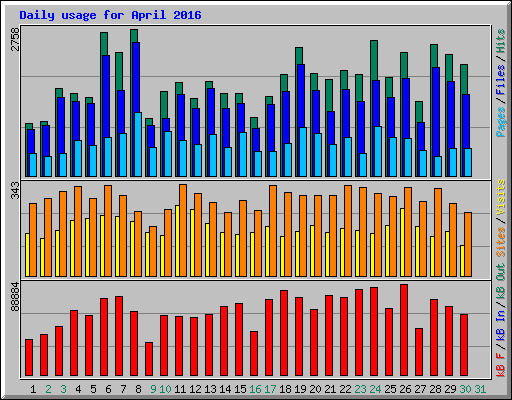Screen dimensions: 512x400
Task: Click day 27 on the x-axis
Action: pos(420,389)
